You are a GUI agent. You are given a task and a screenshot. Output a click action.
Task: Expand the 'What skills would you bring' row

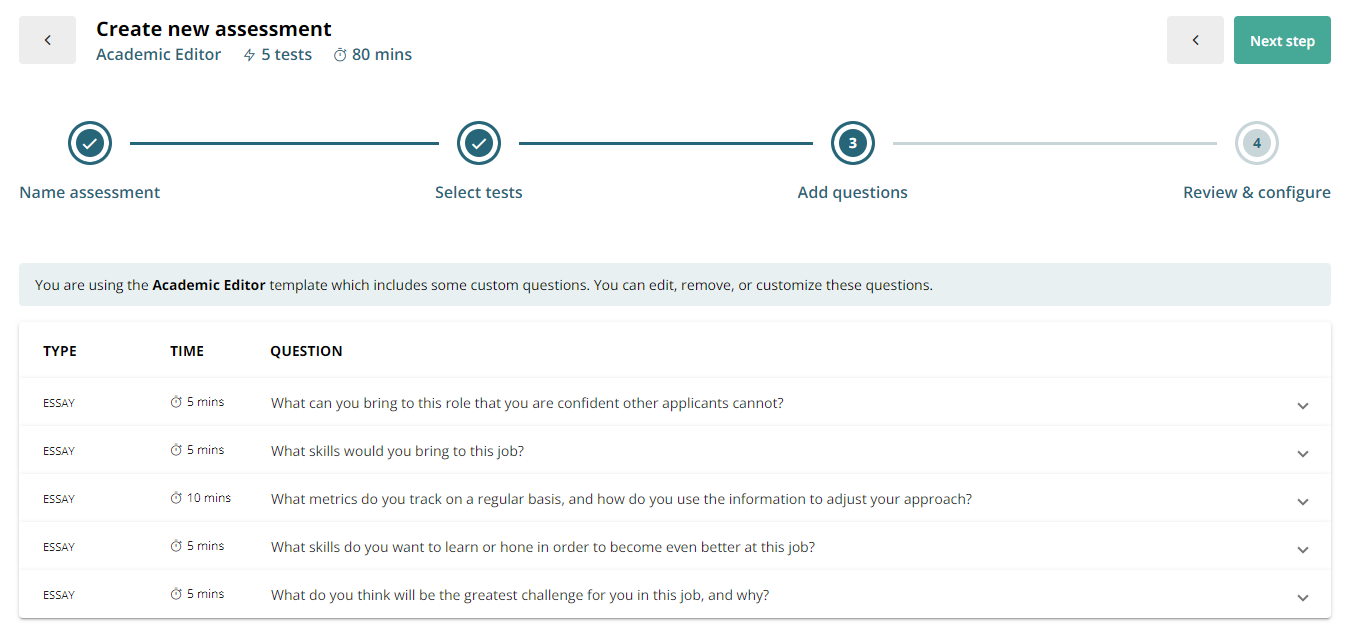coord(1303,454)
